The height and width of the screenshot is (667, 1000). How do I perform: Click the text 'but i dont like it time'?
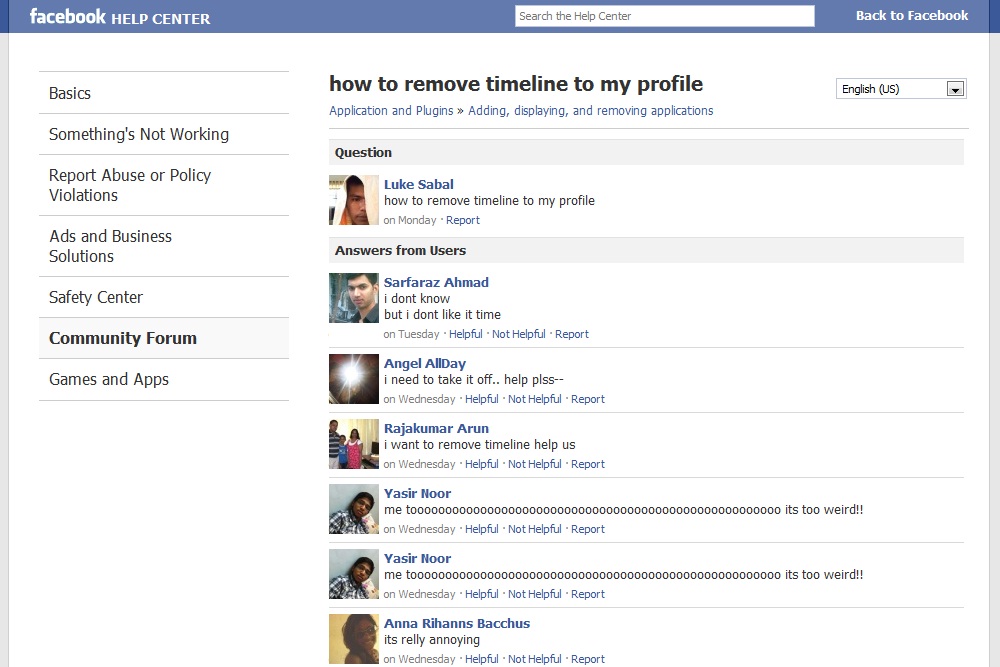pyautogui.click(x=442, y=315)
